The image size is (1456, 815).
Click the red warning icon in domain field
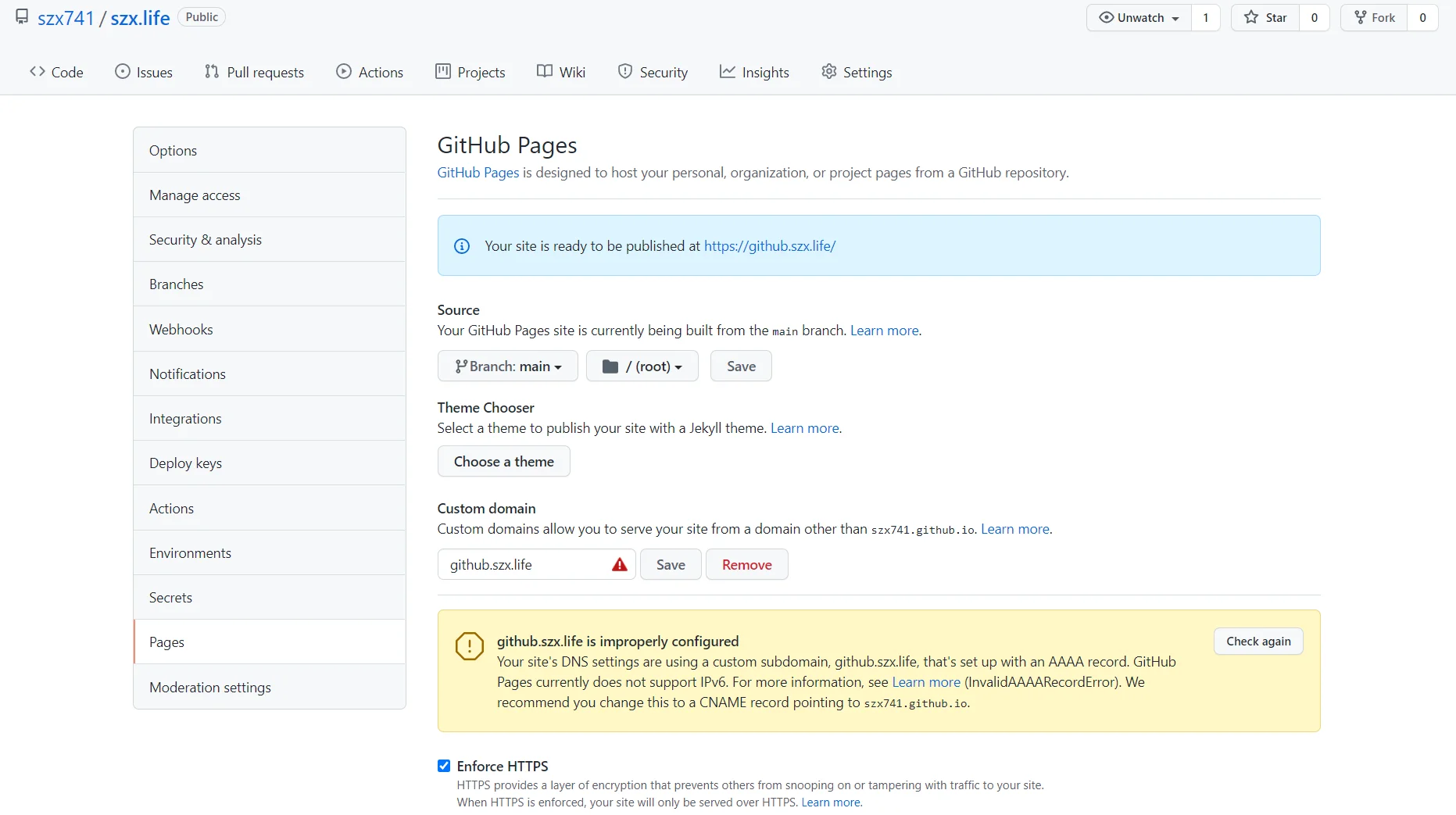point(619,565)
